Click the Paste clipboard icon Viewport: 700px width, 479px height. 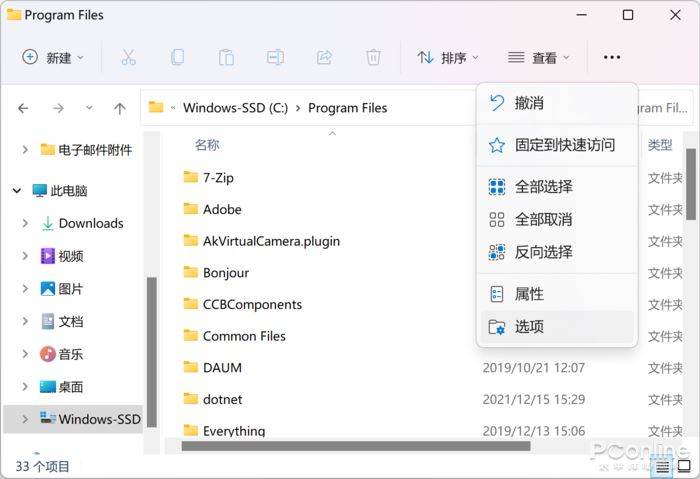226,57
